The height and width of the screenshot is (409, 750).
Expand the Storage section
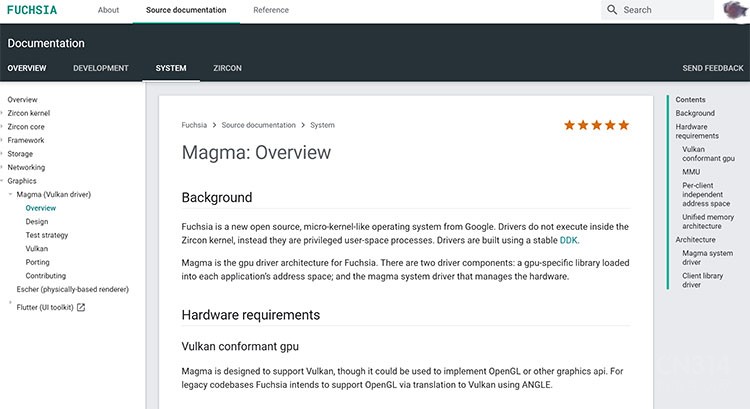point(2,154)
